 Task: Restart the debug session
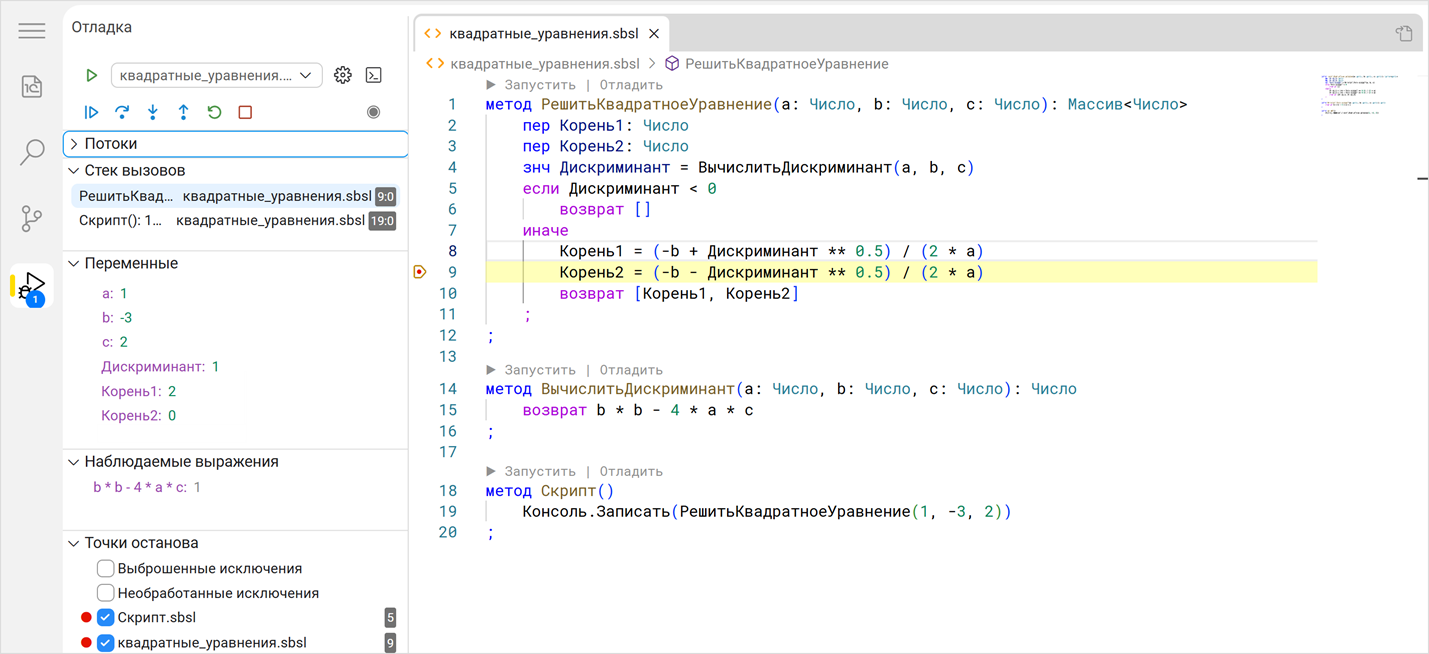tap(214, 112)
